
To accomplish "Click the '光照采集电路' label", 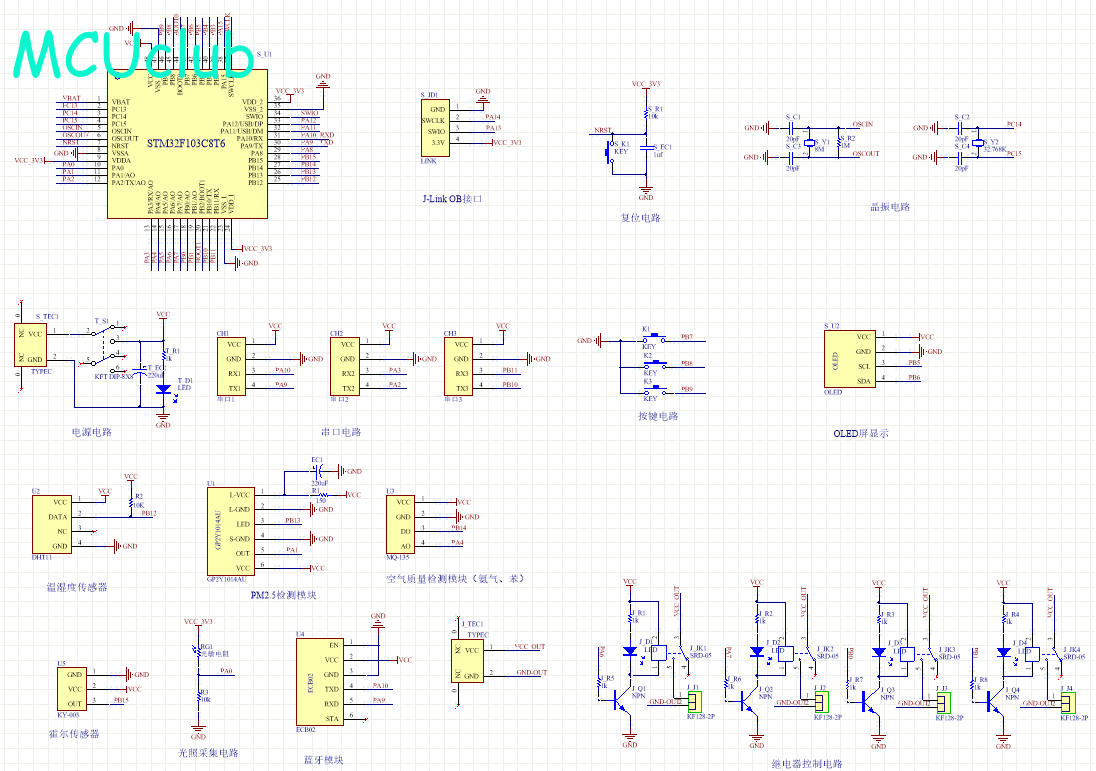I will coord(208,753).
